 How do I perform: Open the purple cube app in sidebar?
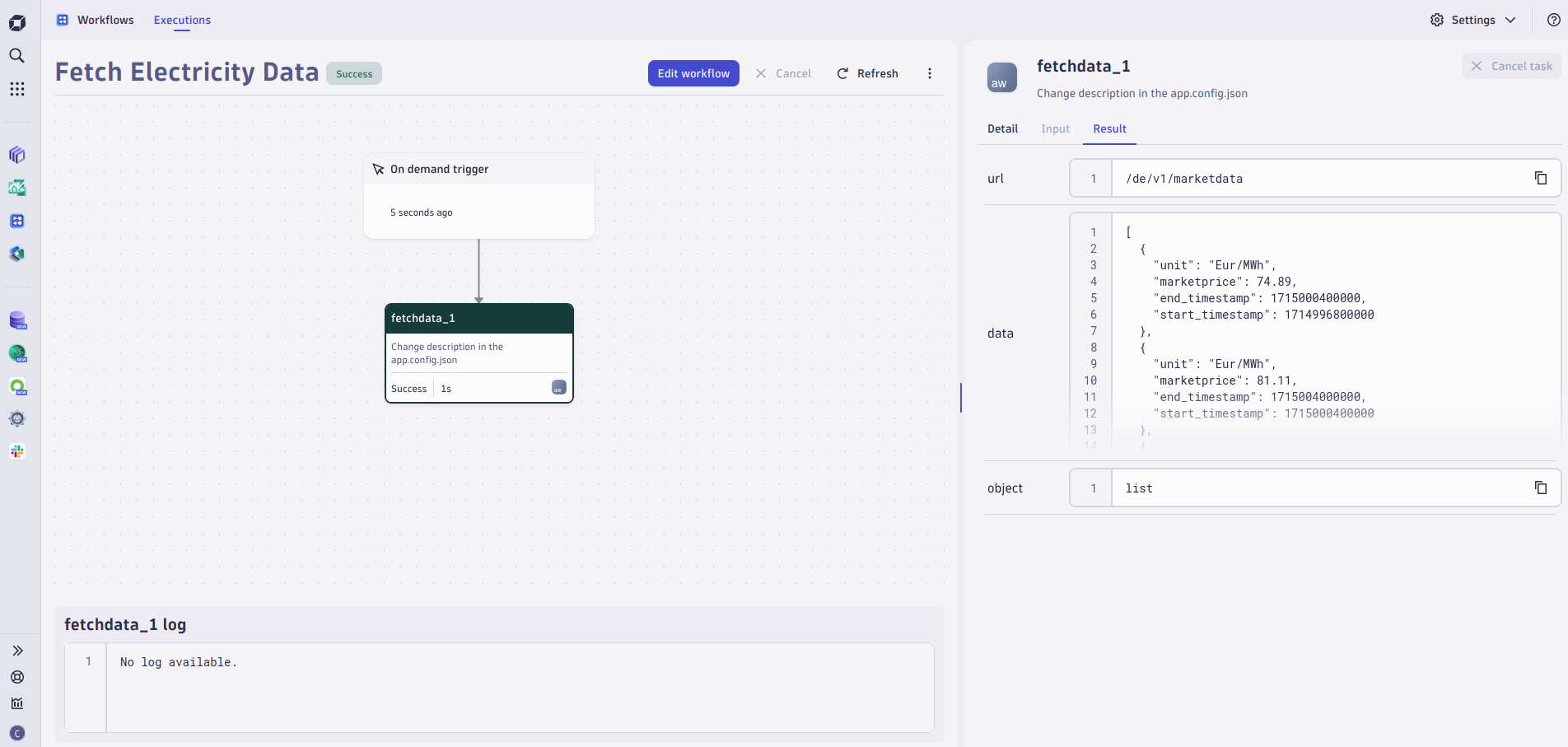point(16,155)
